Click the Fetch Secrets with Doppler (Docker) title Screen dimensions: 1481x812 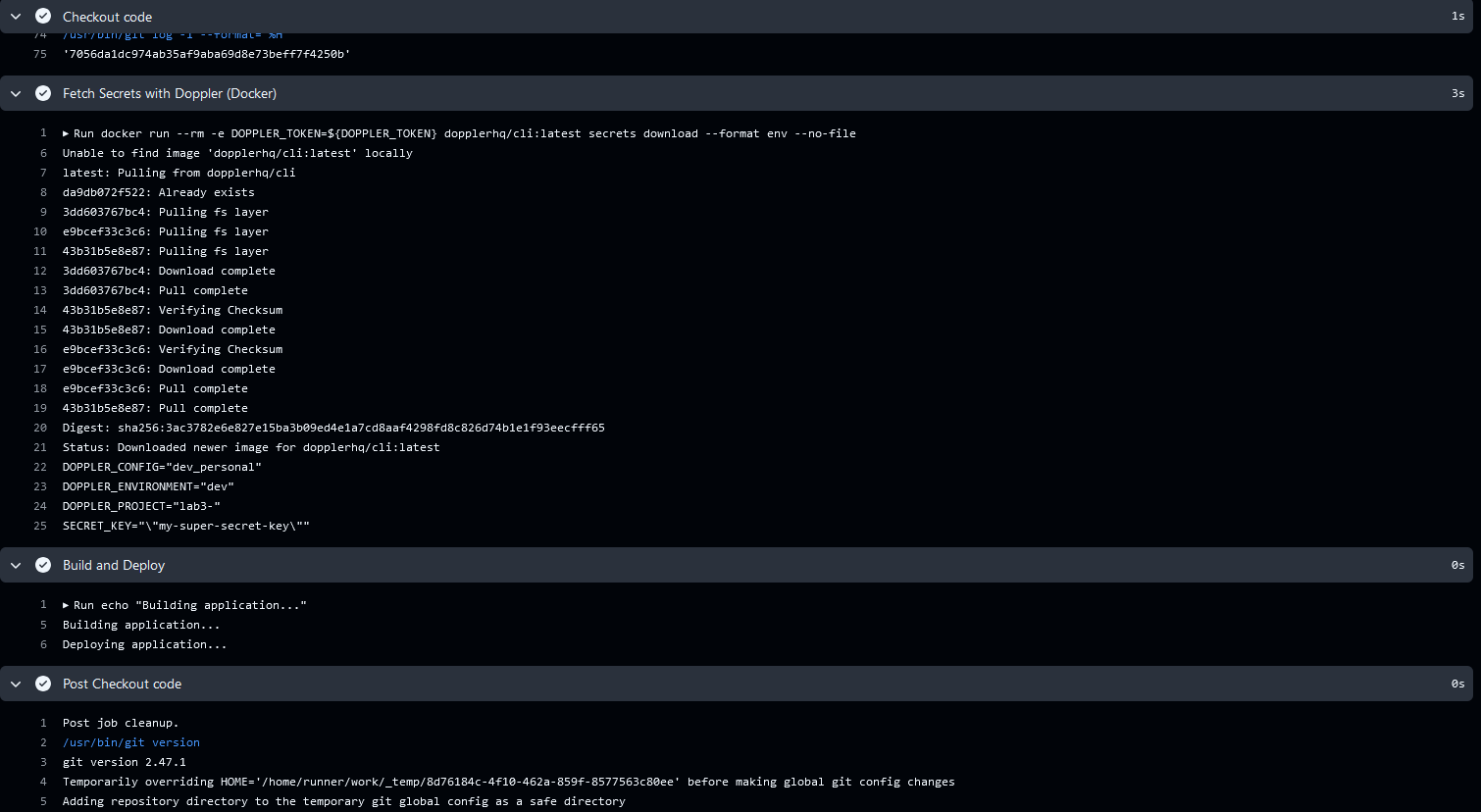click(170, 93)
